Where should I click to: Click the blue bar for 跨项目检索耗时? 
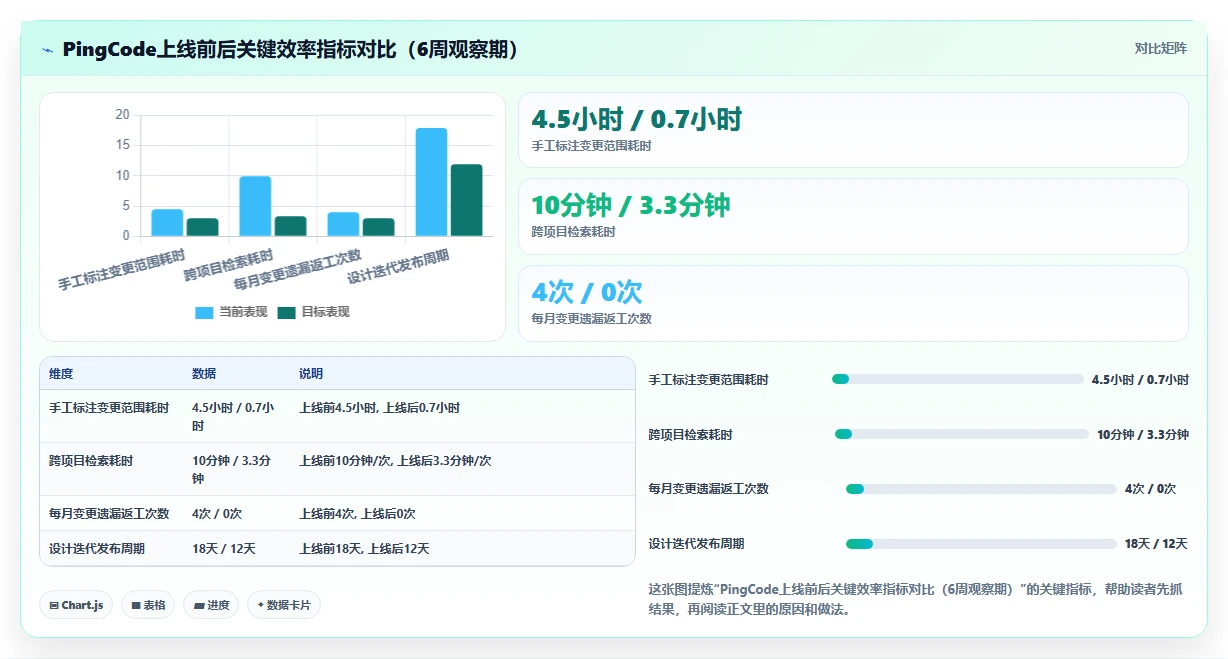point(255,206)
